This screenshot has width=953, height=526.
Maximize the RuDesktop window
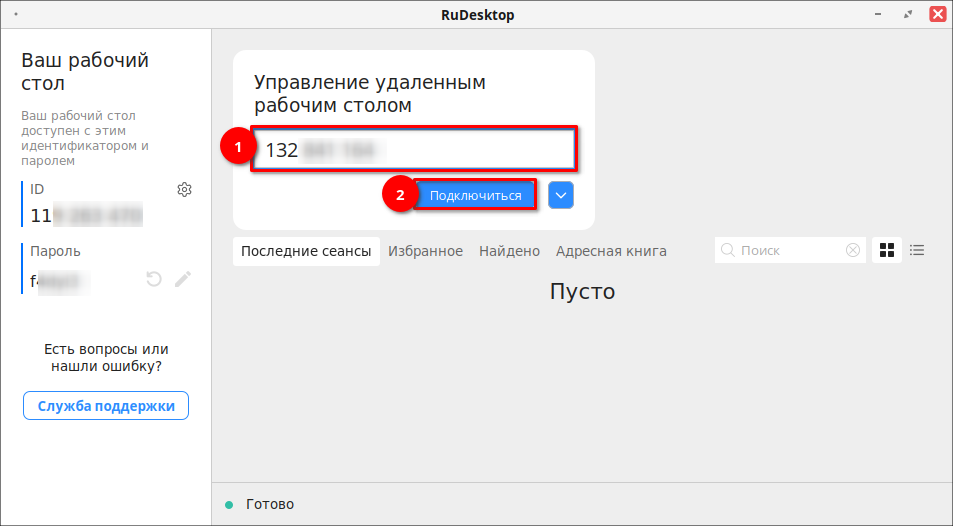908,14
